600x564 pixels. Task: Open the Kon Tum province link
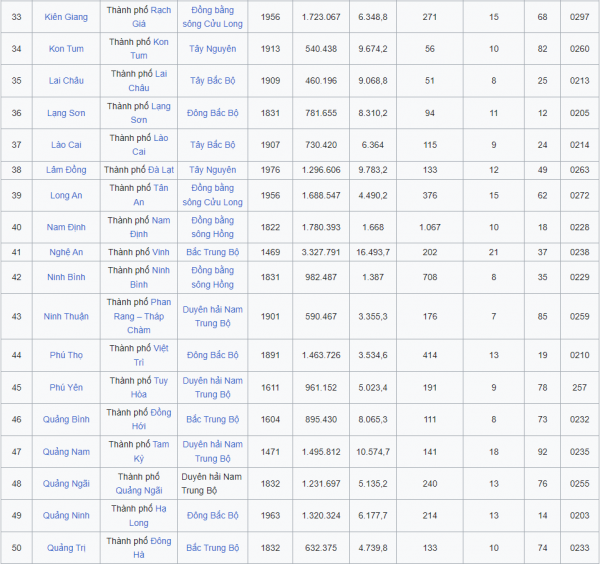[x=66, y=49]
